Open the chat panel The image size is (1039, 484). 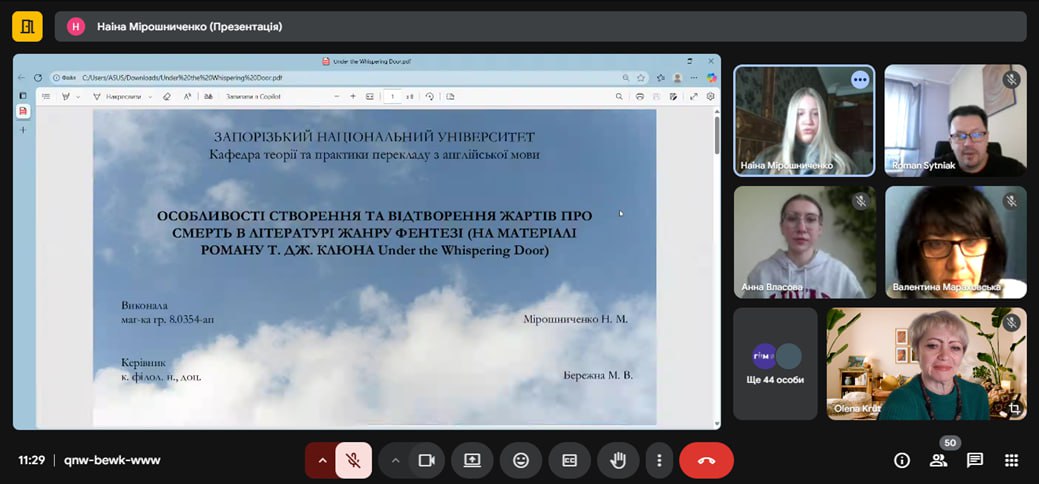[x=975, y=460]
